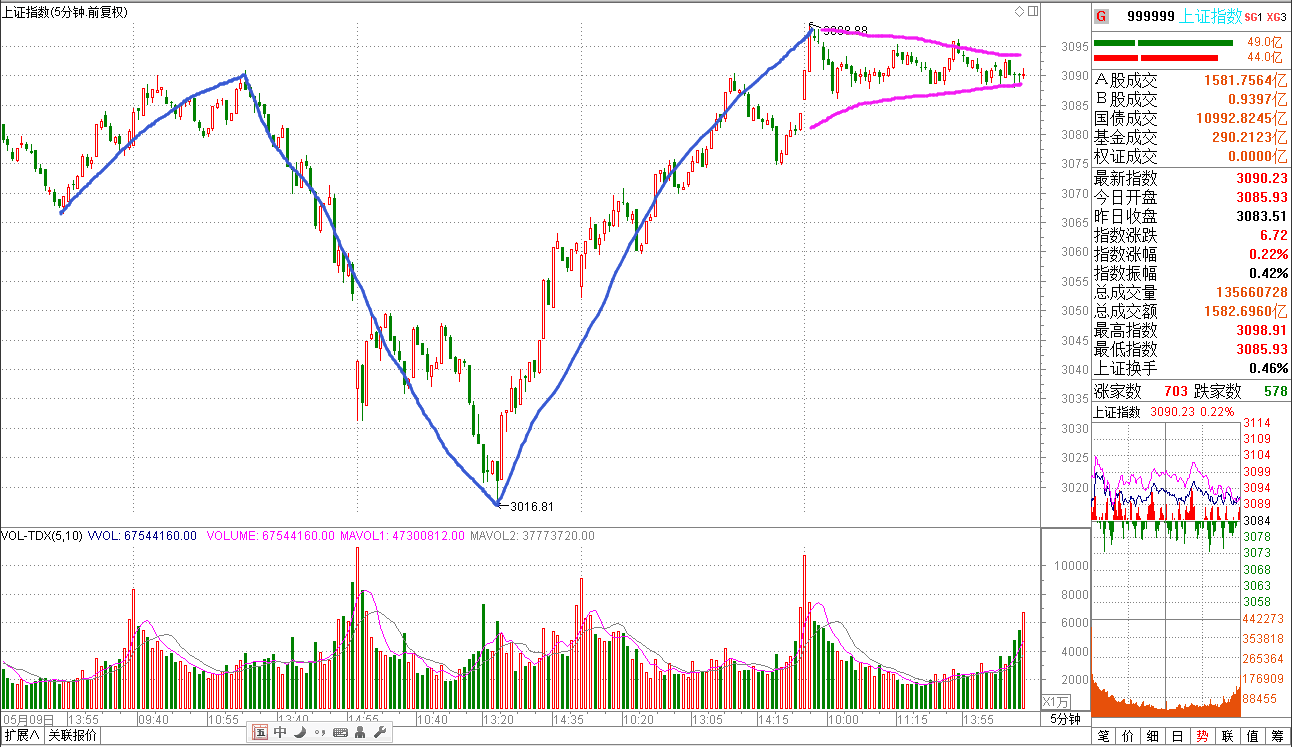Click the 上证指数 name link in header

tap(1211, 16)
